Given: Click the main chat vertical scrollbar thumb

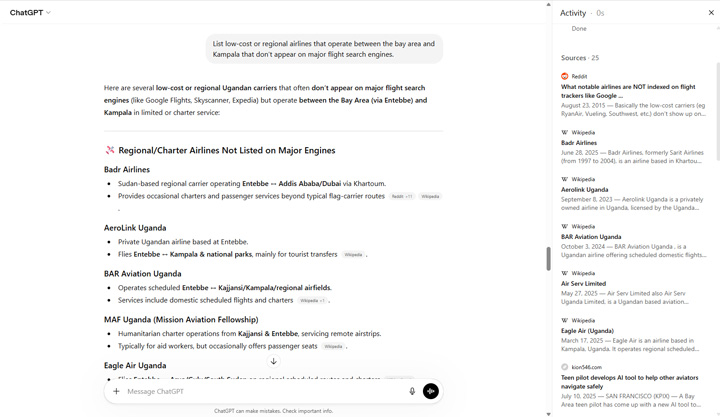Looking at the screenshot, I should click(548, 258).
